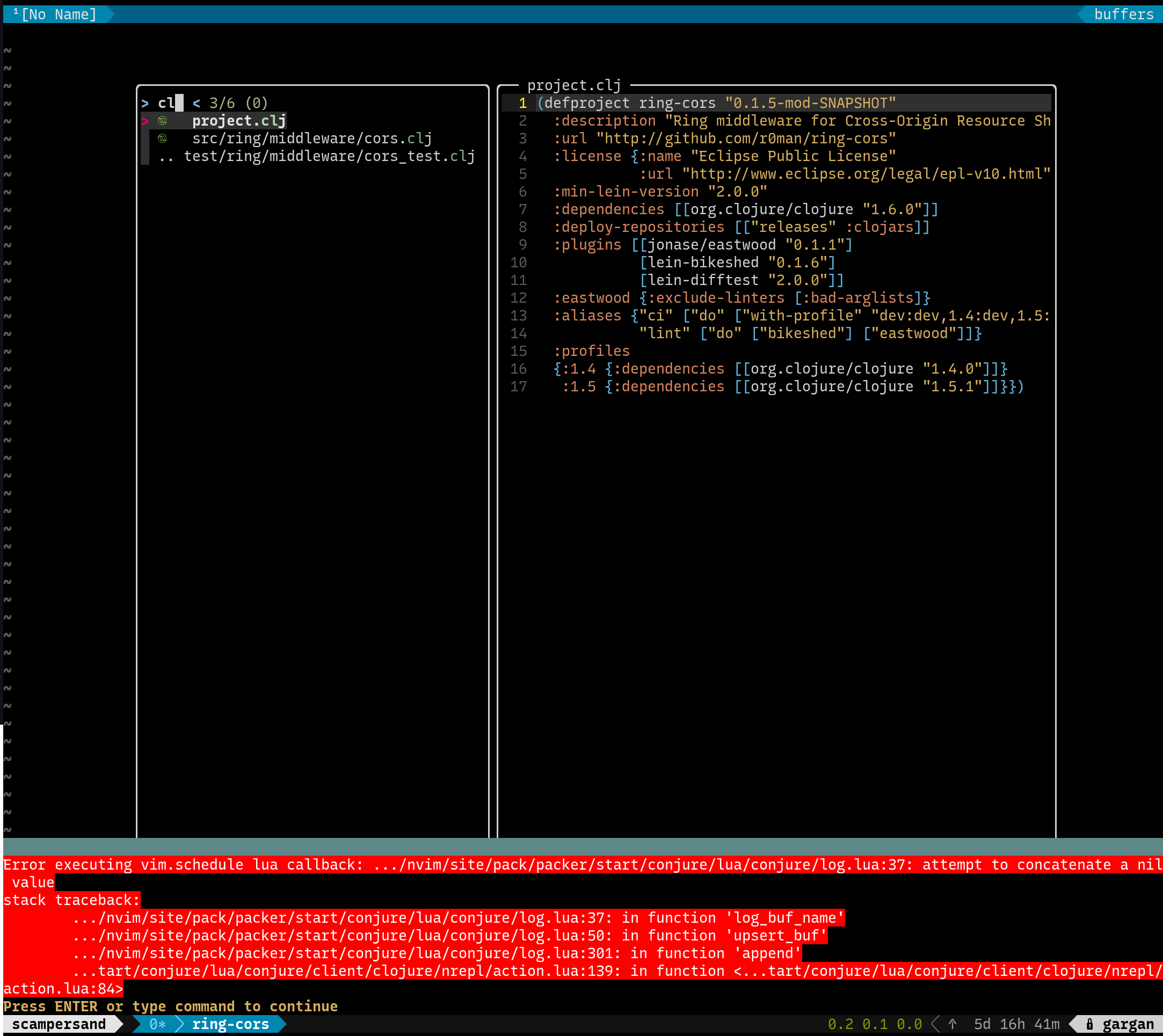Click the :eastwood exclude-linters line
Screen dimensions: 1163x1036
742,298
